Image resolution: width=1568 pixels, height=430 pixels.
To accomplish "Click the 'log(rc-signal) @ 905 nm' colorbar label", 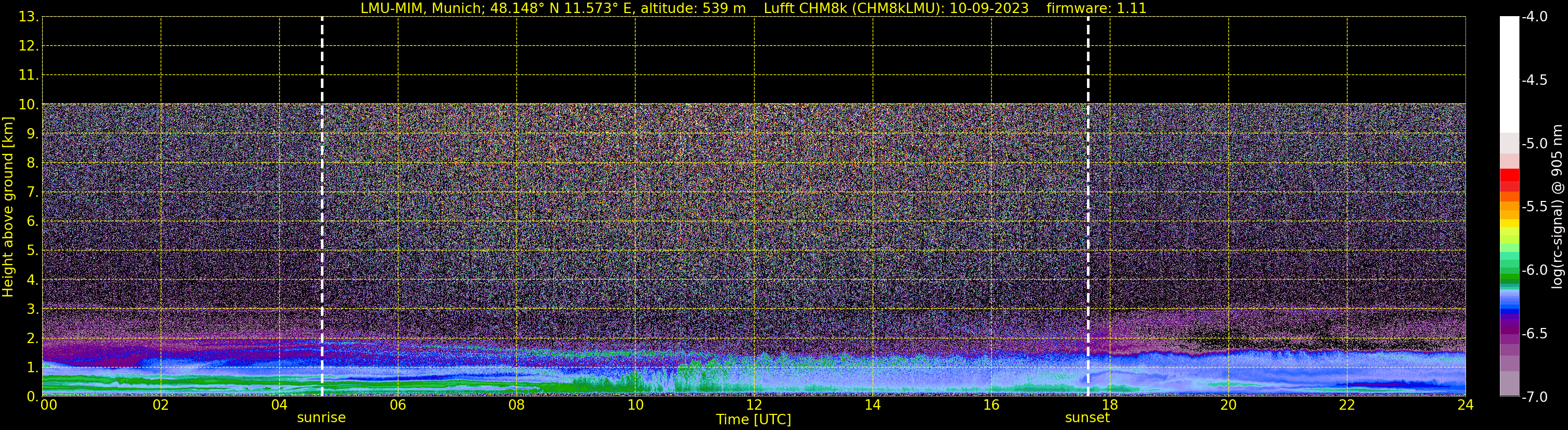I will [1557, 207].
